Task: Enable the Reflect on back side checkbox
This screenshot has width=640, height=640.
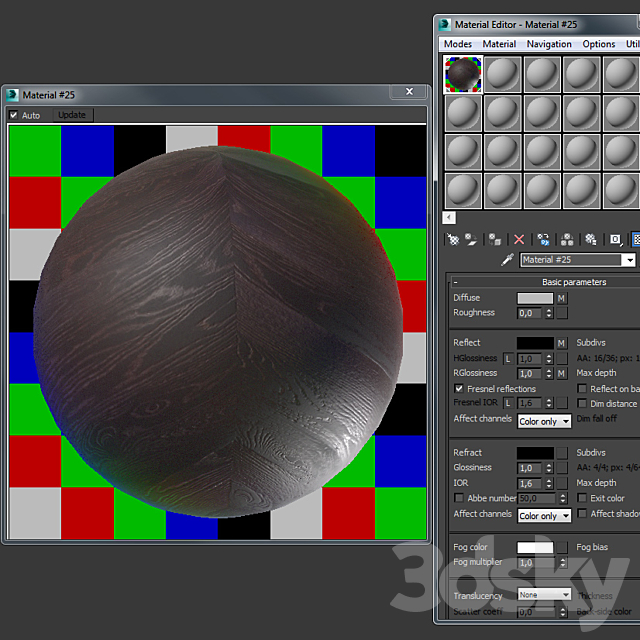Action: [582, 388]
